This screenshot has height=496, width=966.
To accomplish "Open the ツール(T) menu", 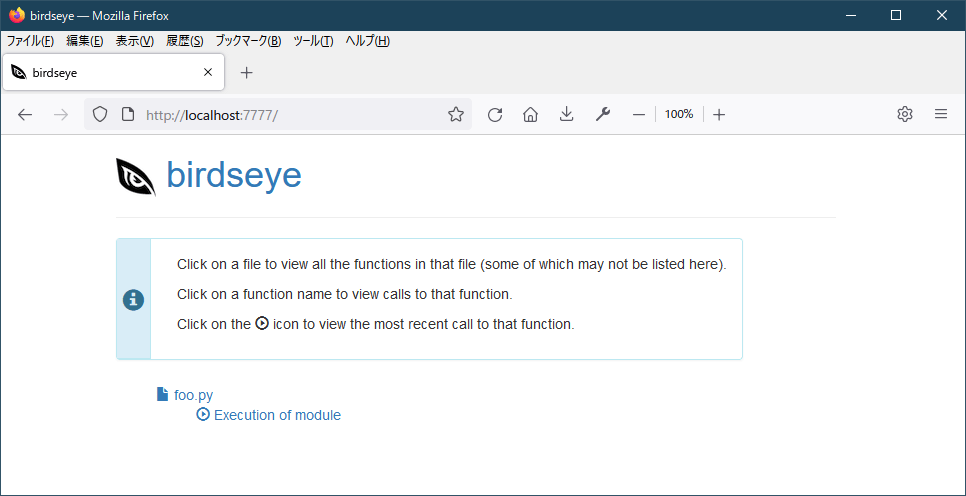I will pyautogui.click(x=314, y=41).
